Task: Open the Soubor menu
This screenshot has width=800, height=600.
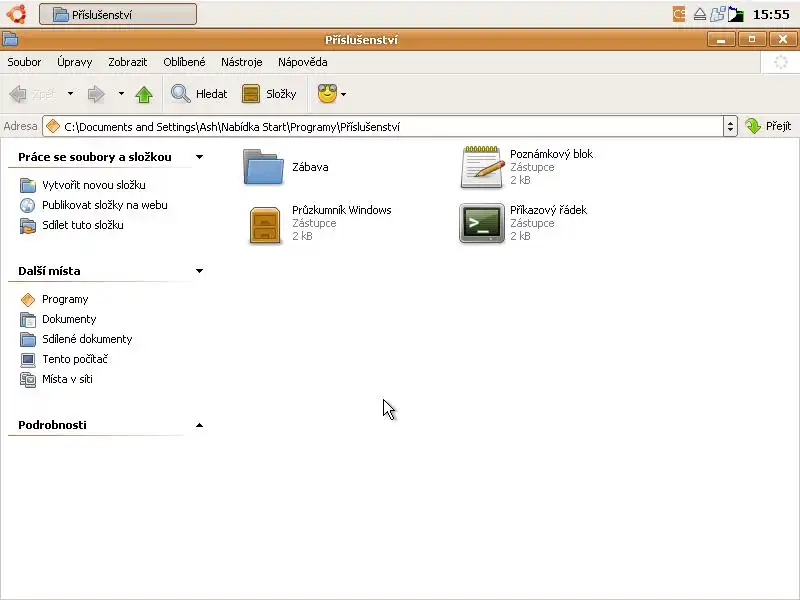Action: (x=24, y=62)
